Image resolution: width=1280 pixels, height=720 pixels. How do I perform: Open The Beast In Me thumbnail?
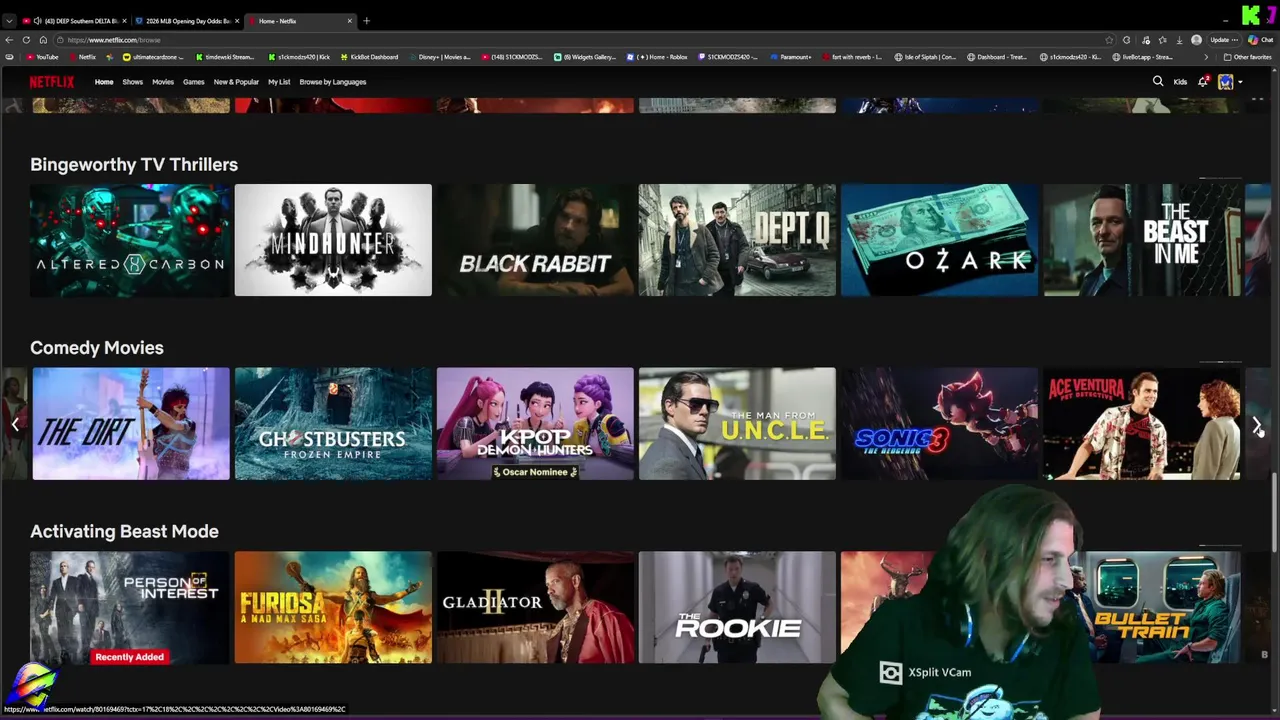click(1142, 240)
